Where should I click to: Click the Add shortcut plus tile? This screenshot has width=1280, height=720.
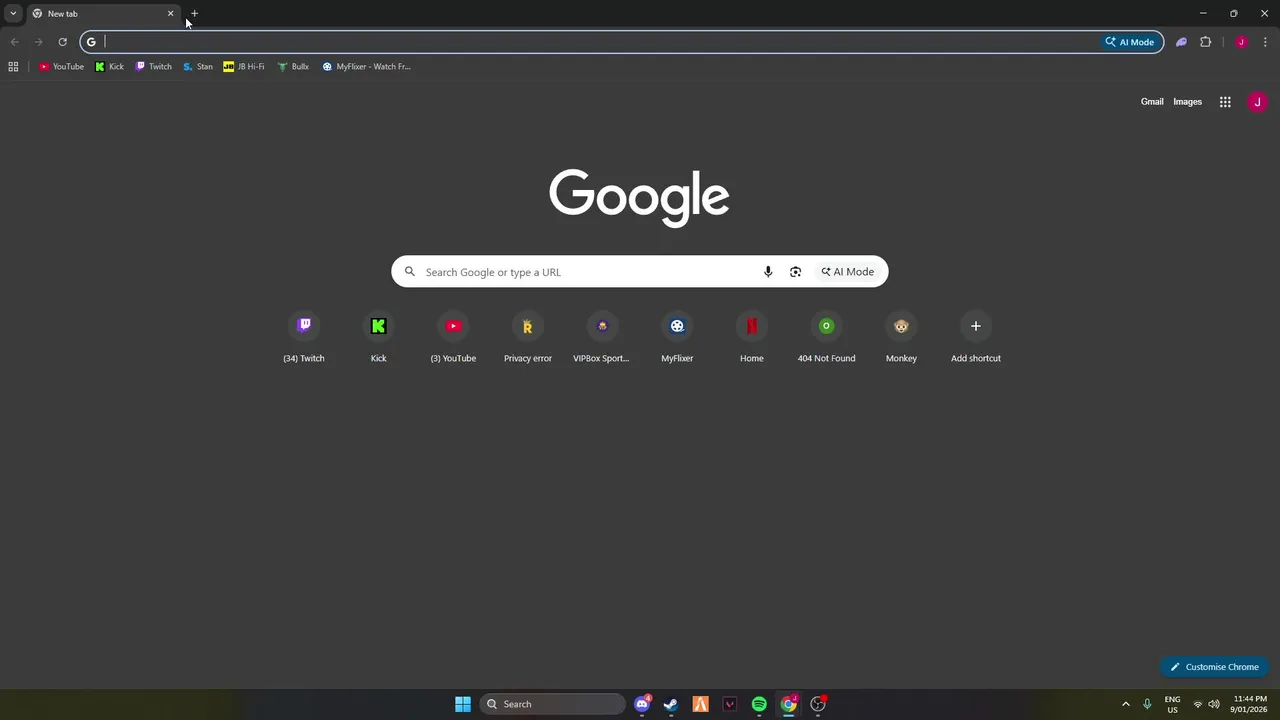click(976, 338)
